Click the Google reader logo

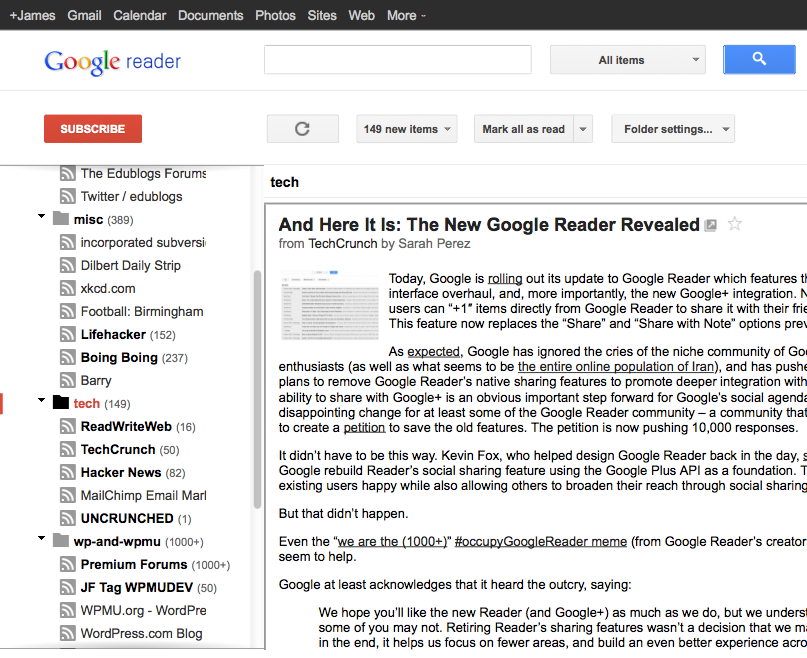coord(112,62)
